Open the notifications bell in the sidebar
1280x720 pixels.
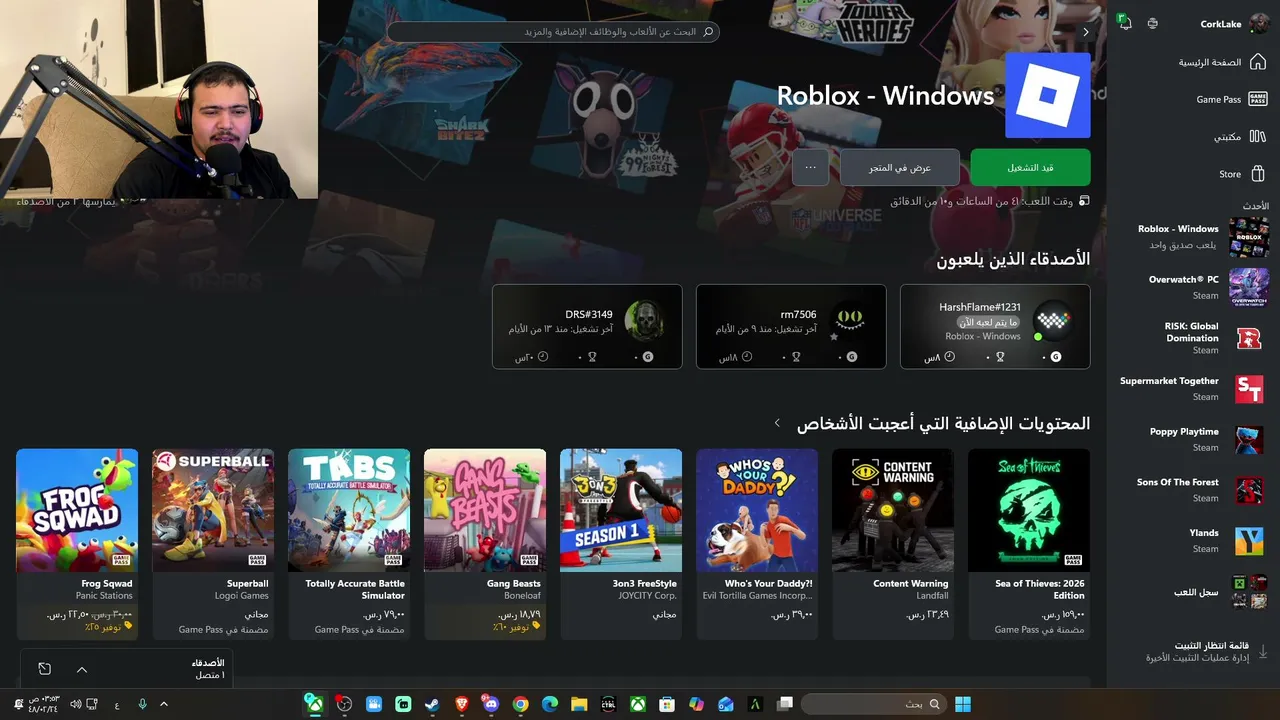(x=1125, y=23)
